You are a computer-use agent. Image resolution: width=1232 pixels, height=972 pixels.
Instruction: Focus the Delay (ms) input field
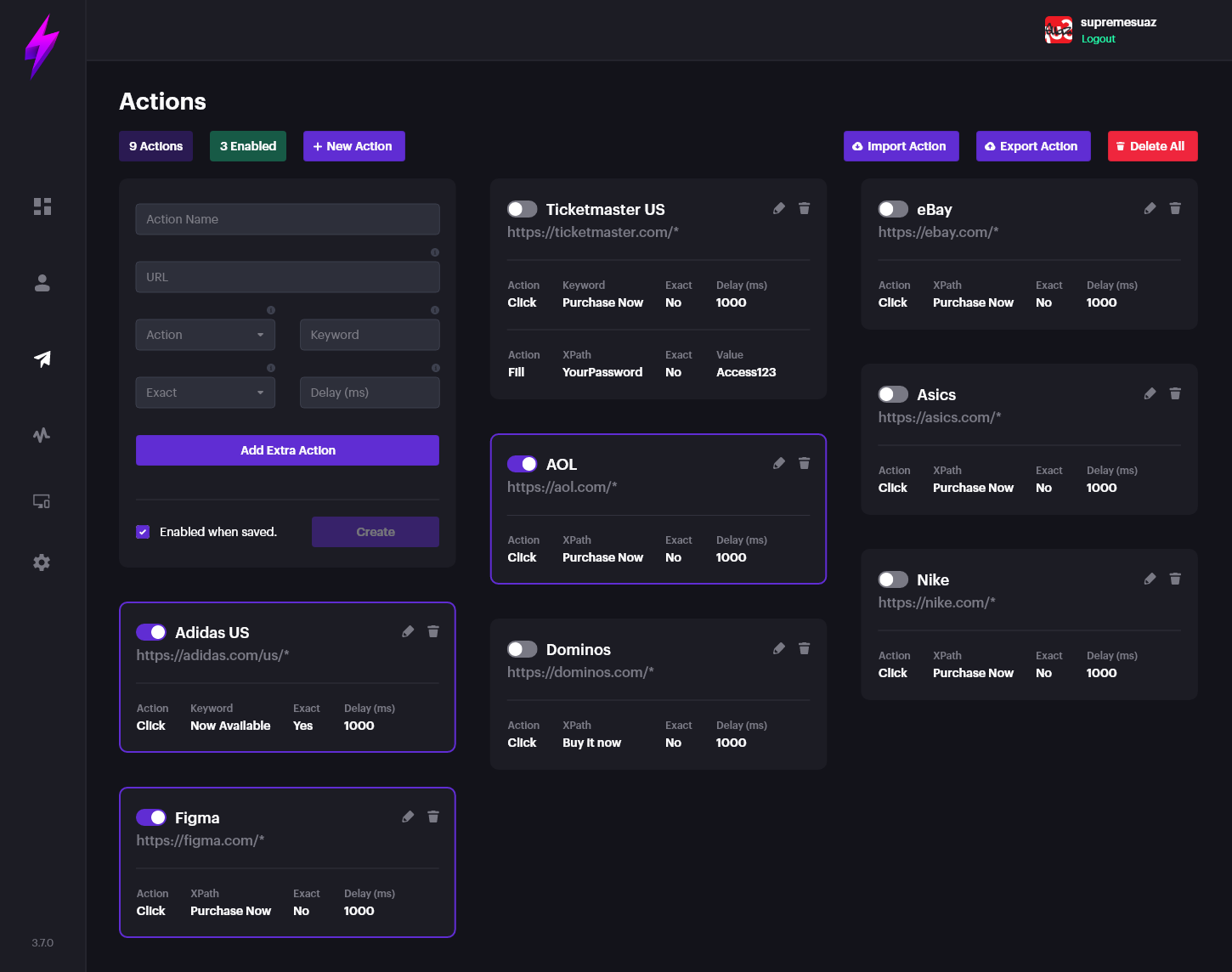(370, 393)
